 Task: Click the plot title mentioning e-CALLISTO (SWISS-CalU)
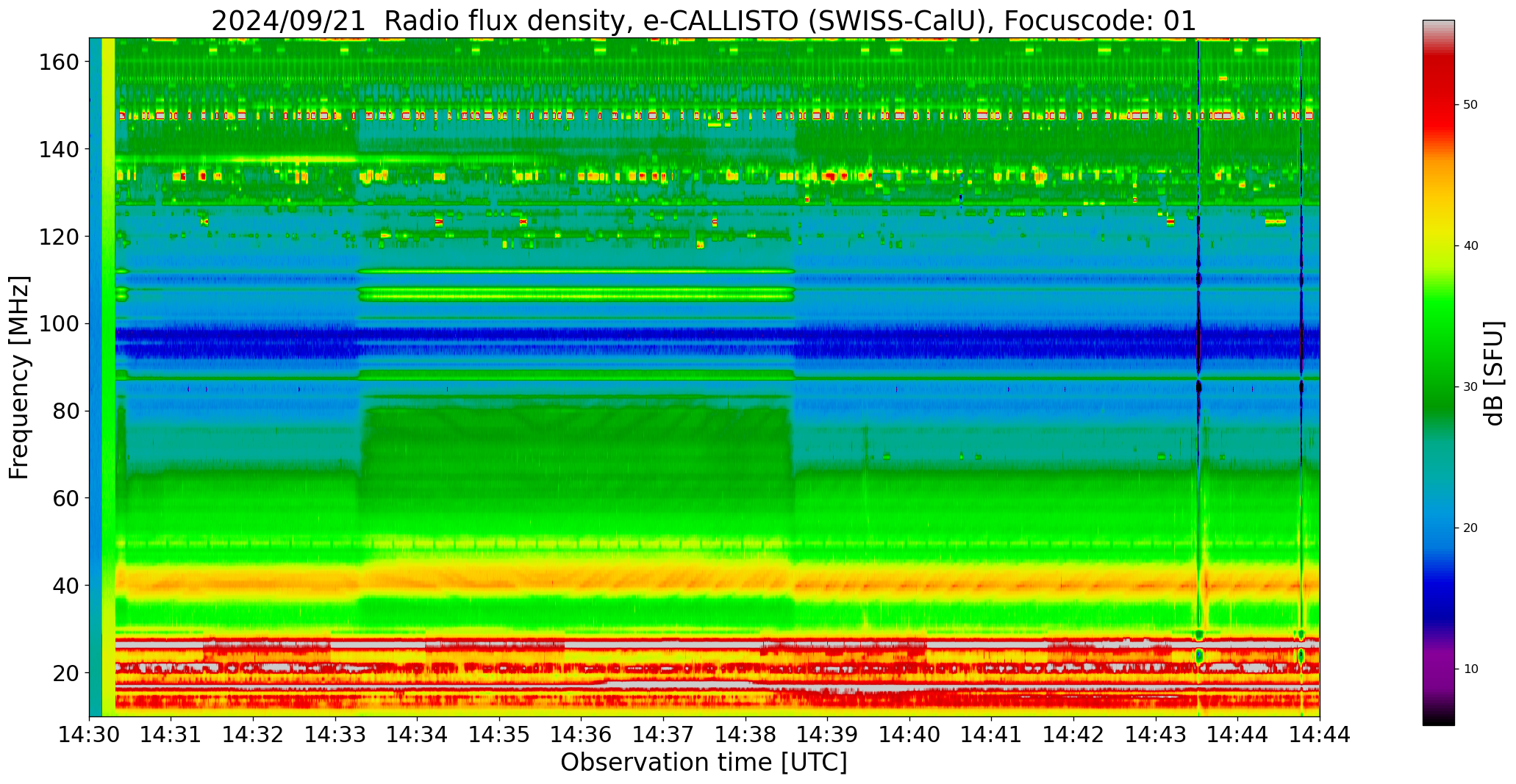click(x=704, y=21)
